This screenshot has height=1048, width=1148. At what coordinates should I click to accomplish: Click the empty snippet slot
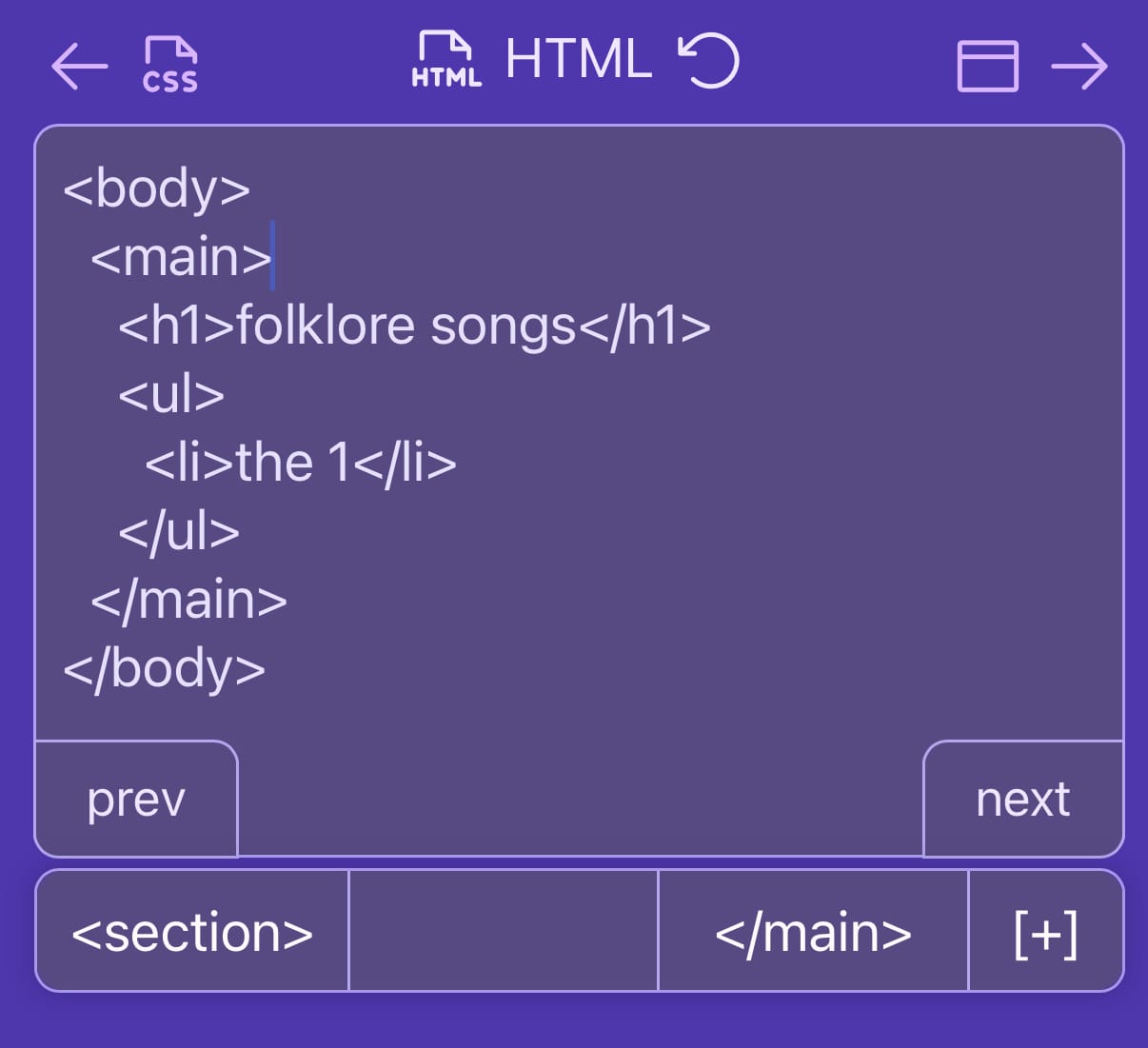pos(504,931)
